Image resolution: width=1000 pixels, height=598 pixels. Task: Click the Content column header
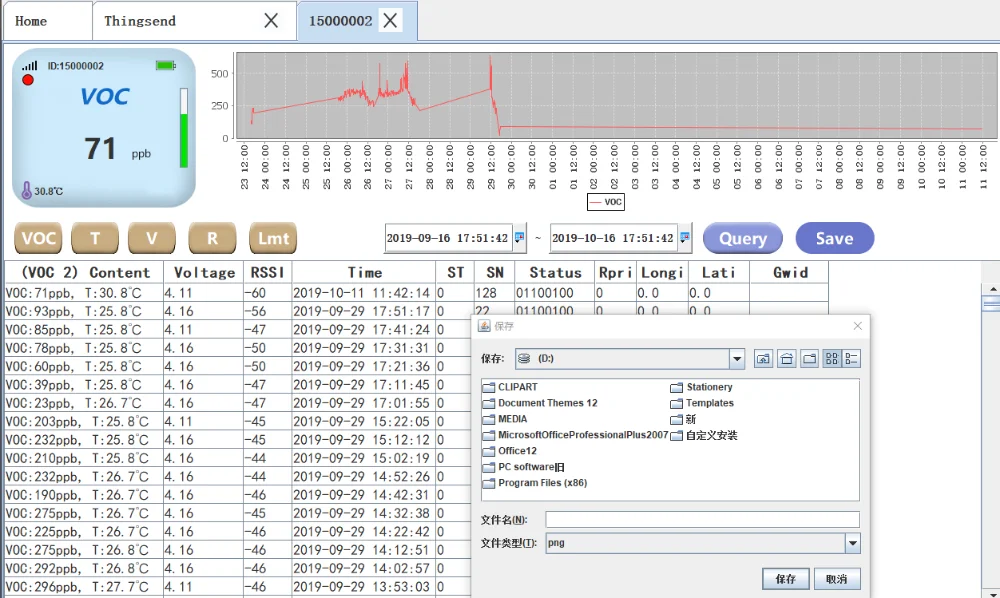tap(84, 273)
